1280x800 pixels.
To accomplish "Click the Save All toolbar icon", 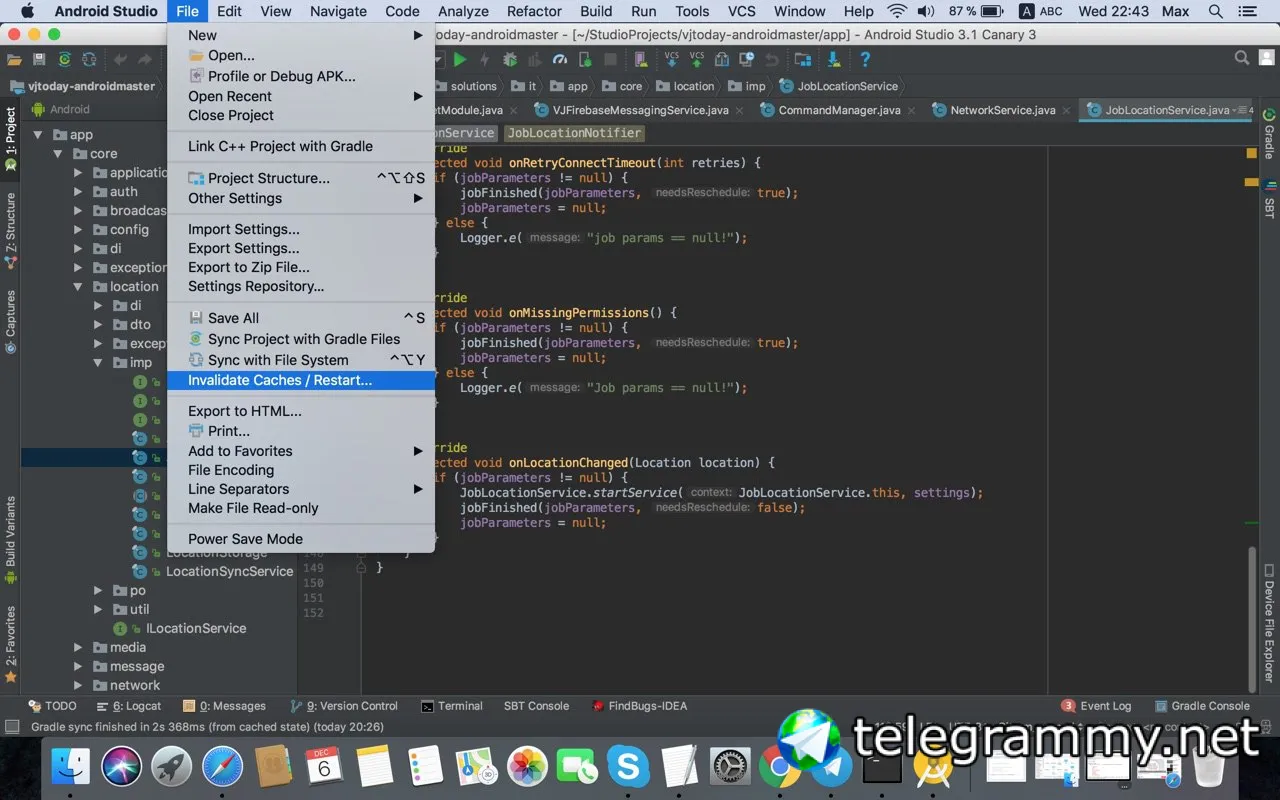I will (39, 60).
